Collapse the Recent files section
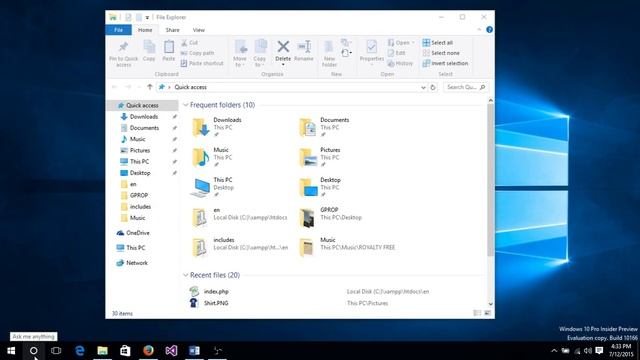This screenshot has height=360, width=640. point(186,275)
